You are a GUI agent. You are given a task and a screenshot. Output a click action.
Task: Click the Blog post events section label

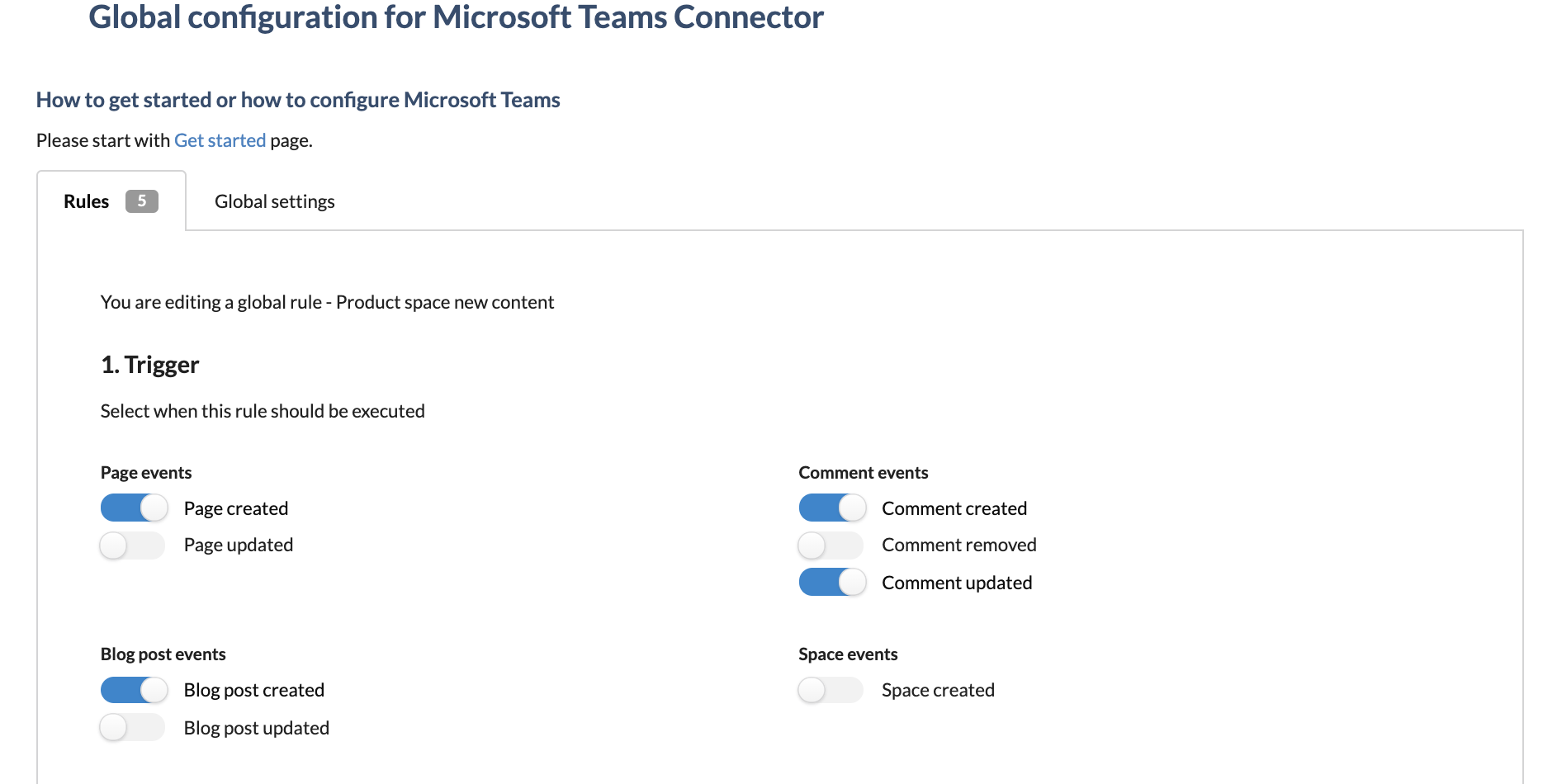pos(163,654)
